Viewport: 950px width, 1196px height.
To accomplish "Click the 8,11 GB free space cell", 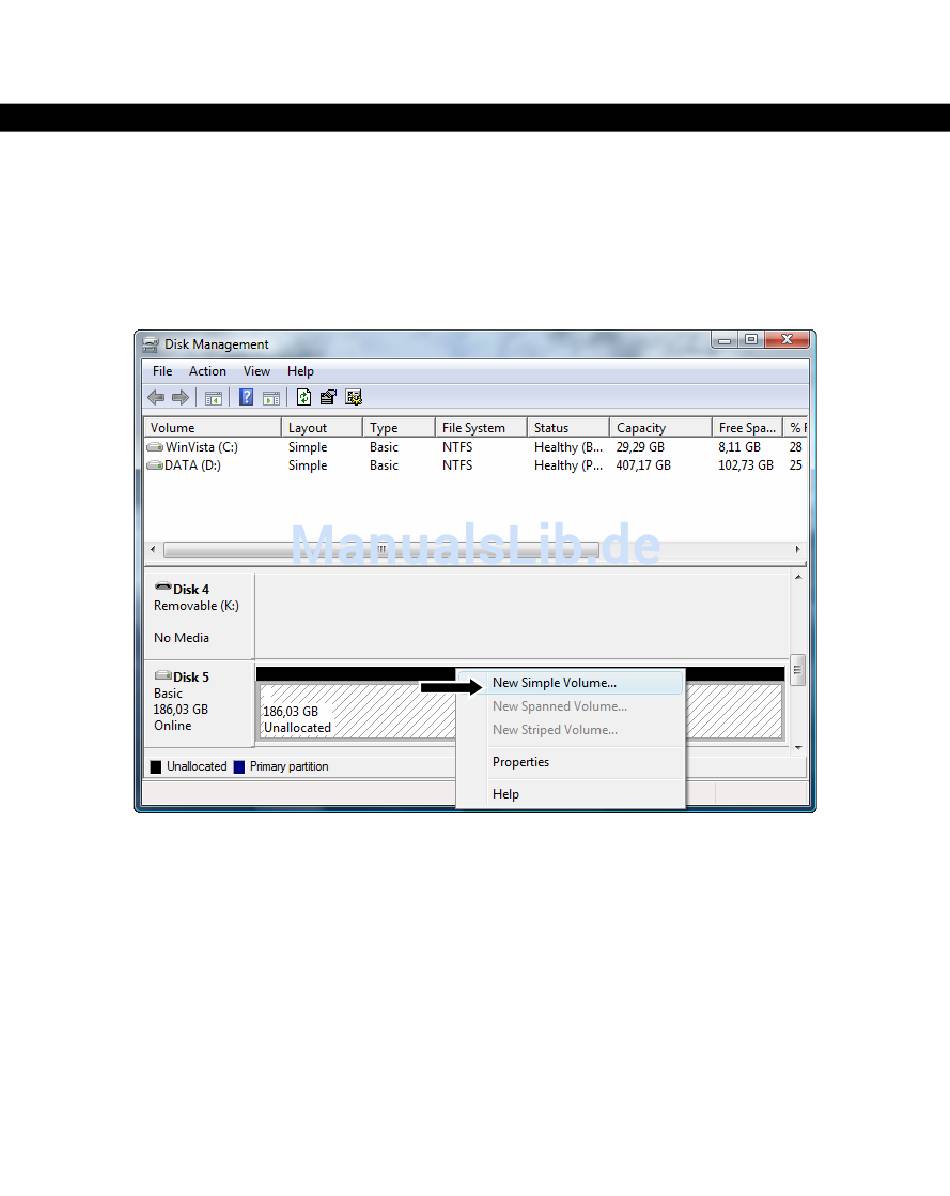I will coord(739,447).
